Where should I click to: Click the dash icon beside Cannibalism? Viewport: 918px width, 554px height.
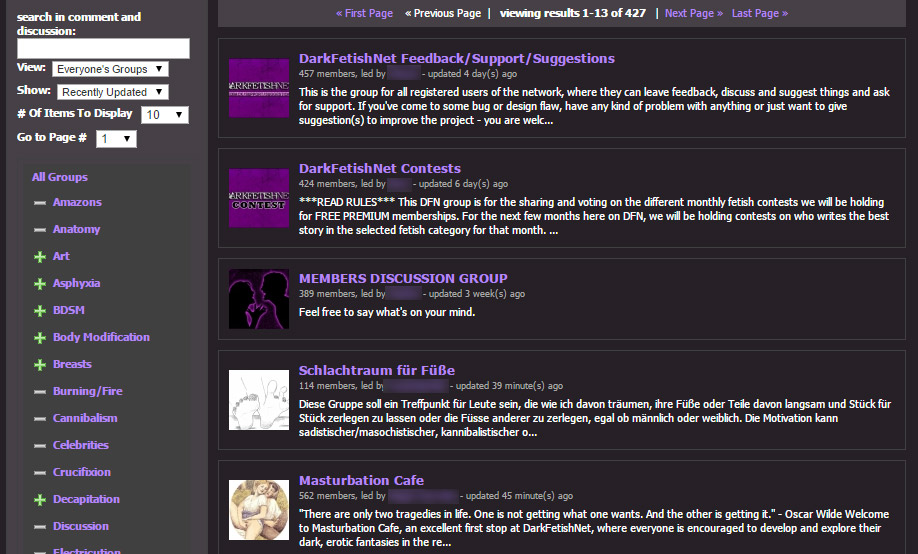40,419
